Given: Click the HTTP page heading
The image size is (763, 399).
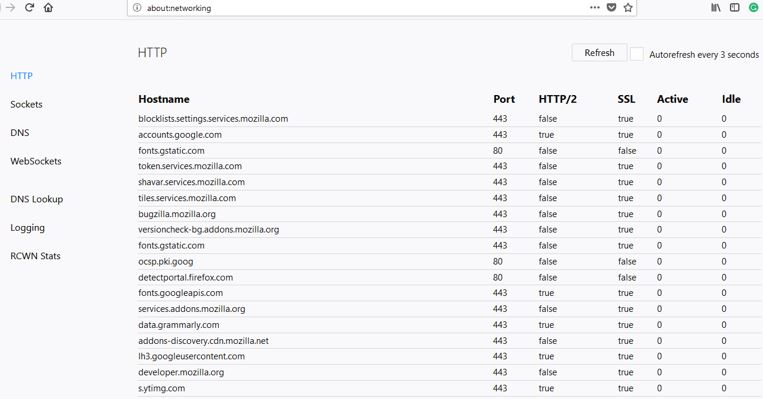Looking at the screenshot, I should coord(152,53).
